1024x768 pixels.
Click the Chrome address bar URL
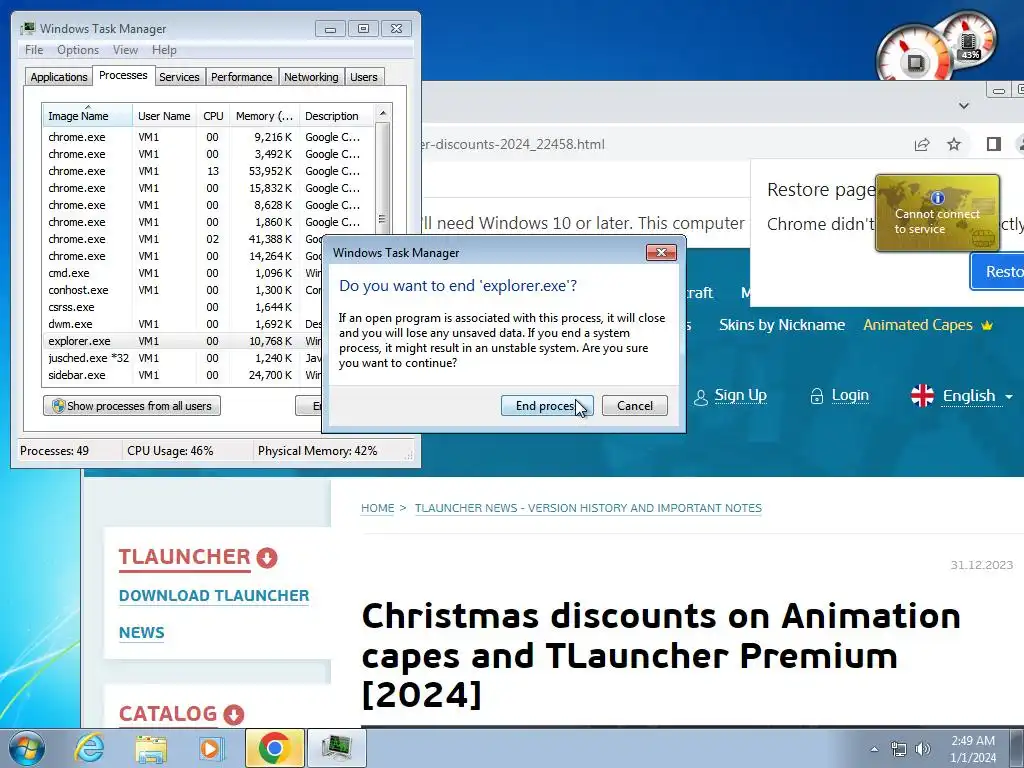coord(513,144)
